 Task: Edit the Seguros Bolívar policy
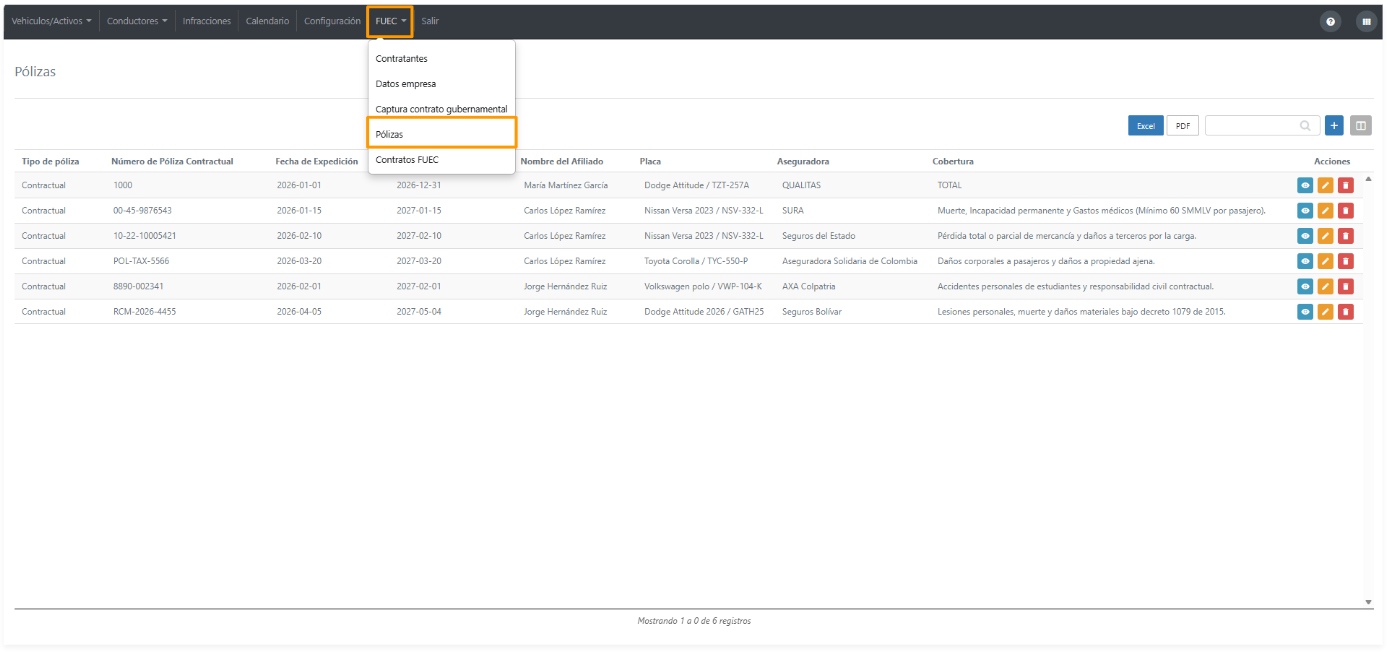(x=1326, y=311)
